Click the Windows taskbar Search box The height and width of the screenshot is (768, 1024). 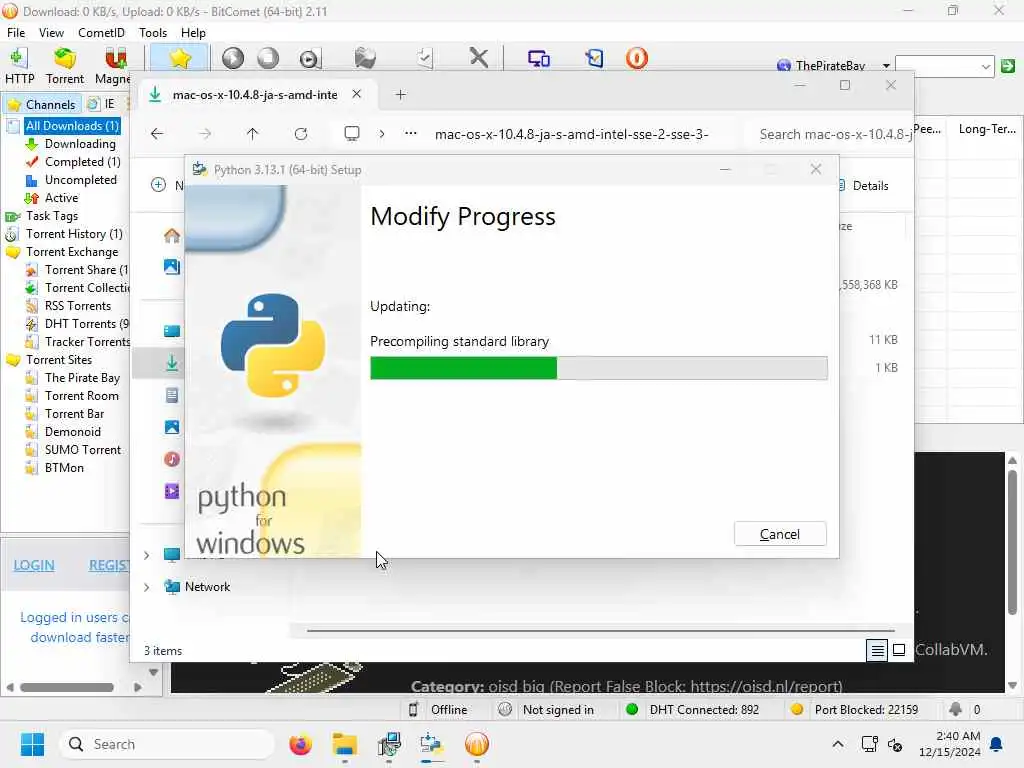click(167, 744)
